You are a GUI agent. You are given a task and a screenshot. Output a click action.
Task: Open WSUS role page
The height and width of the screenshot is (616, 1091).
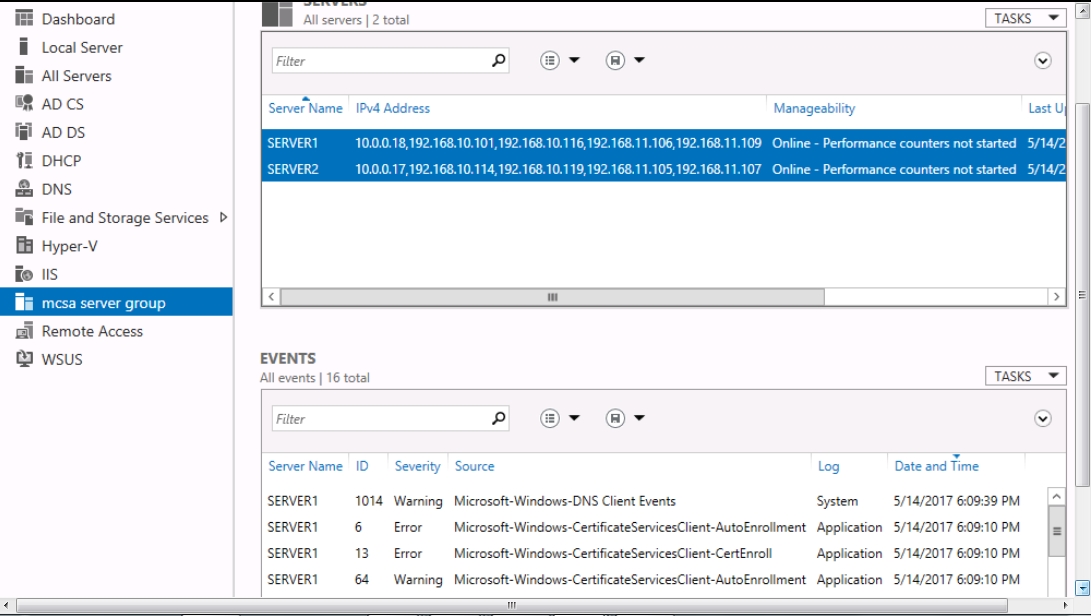click(x=62, y=360)
